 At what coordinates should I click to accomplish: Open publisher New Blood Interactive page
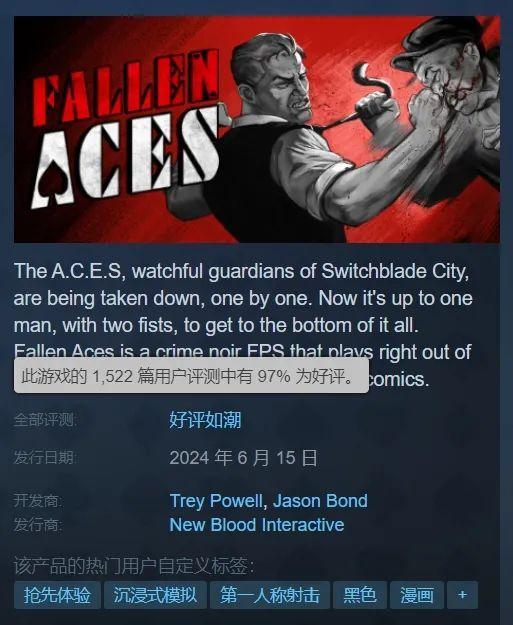pos(257,525)
